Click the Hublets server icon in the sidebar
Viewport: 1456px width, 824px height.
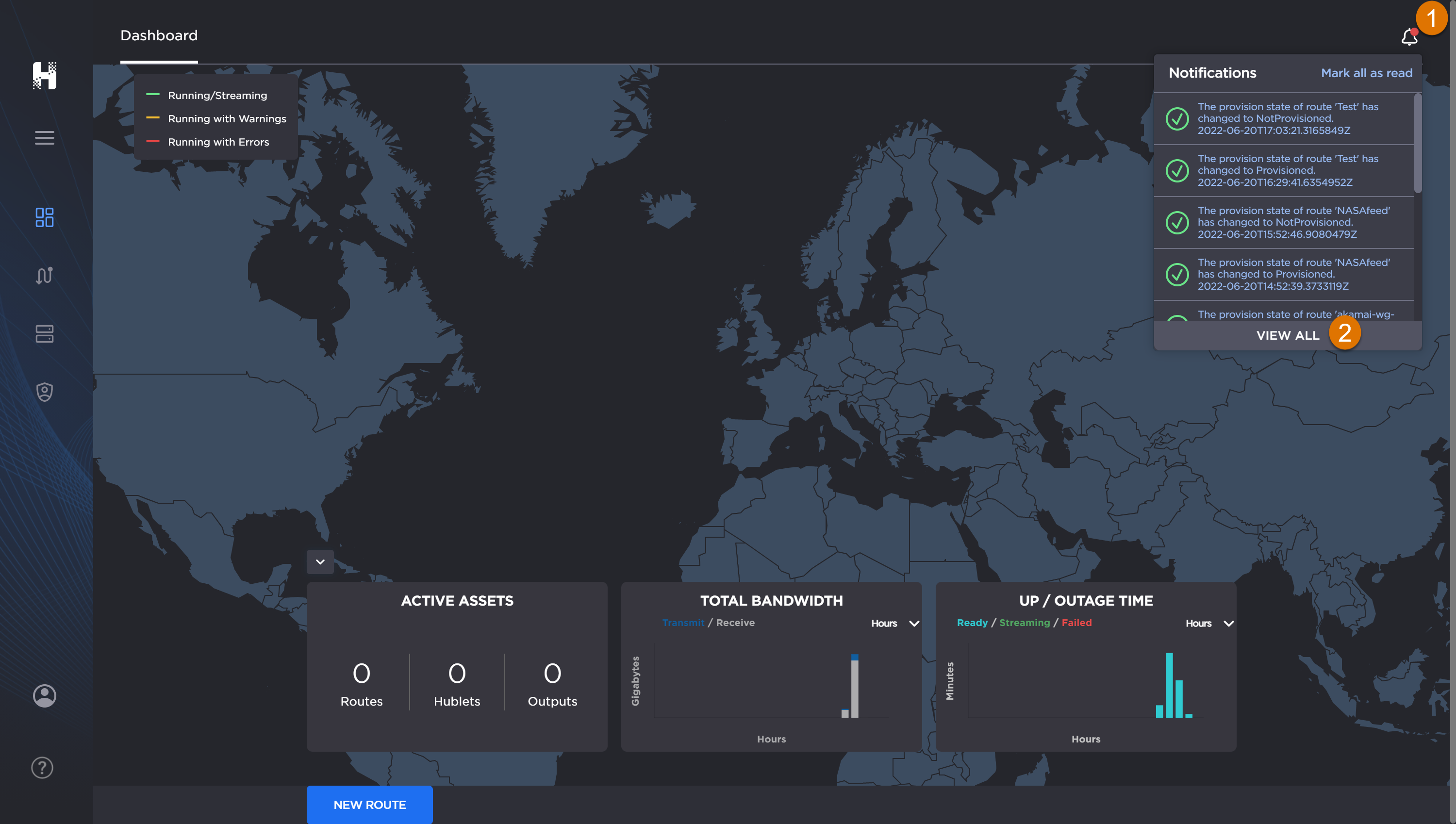[x=44, y=334]
